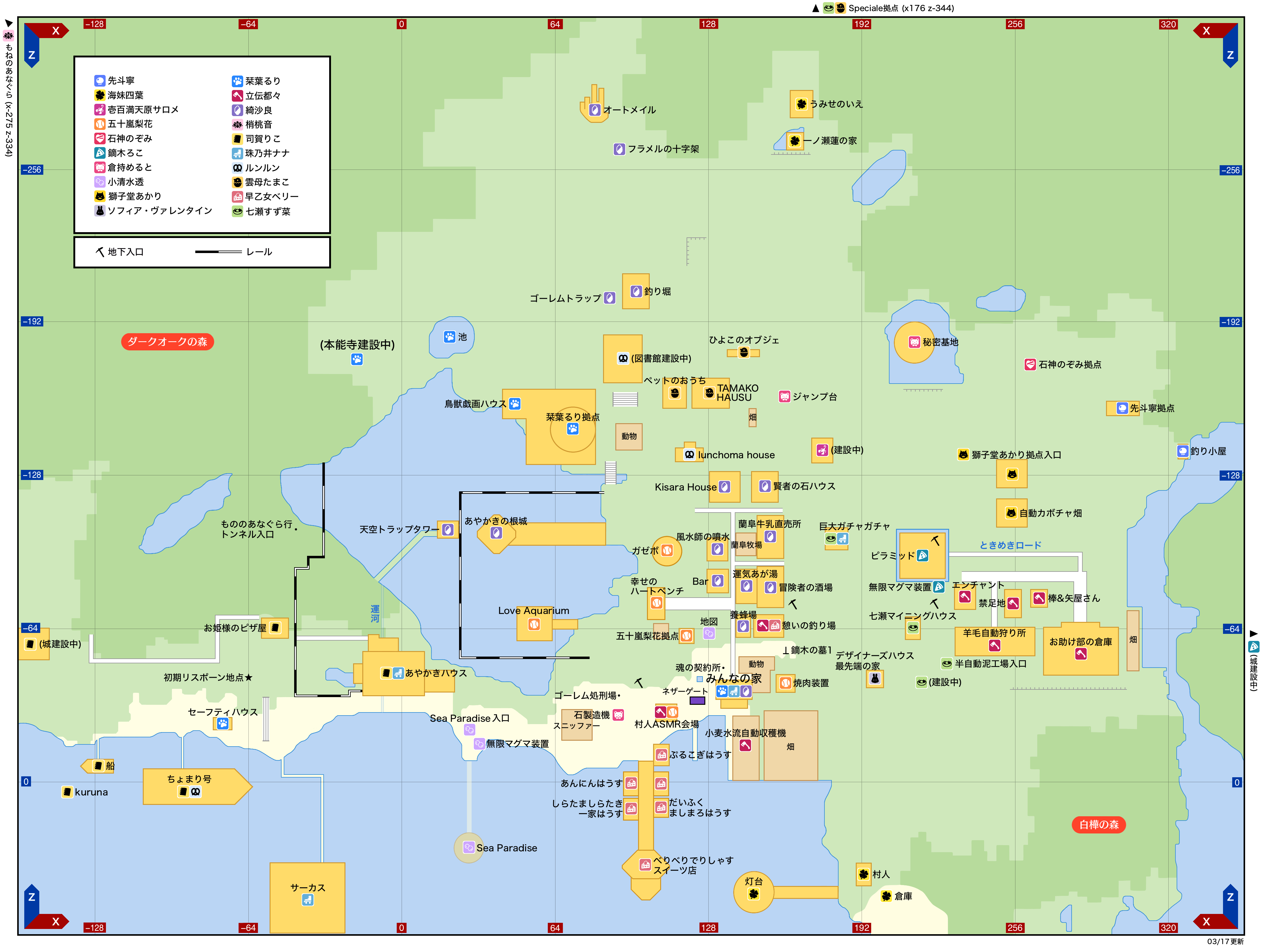Click the Sea Paradise circle icon

pyautogui.click(x=468, y=848)
